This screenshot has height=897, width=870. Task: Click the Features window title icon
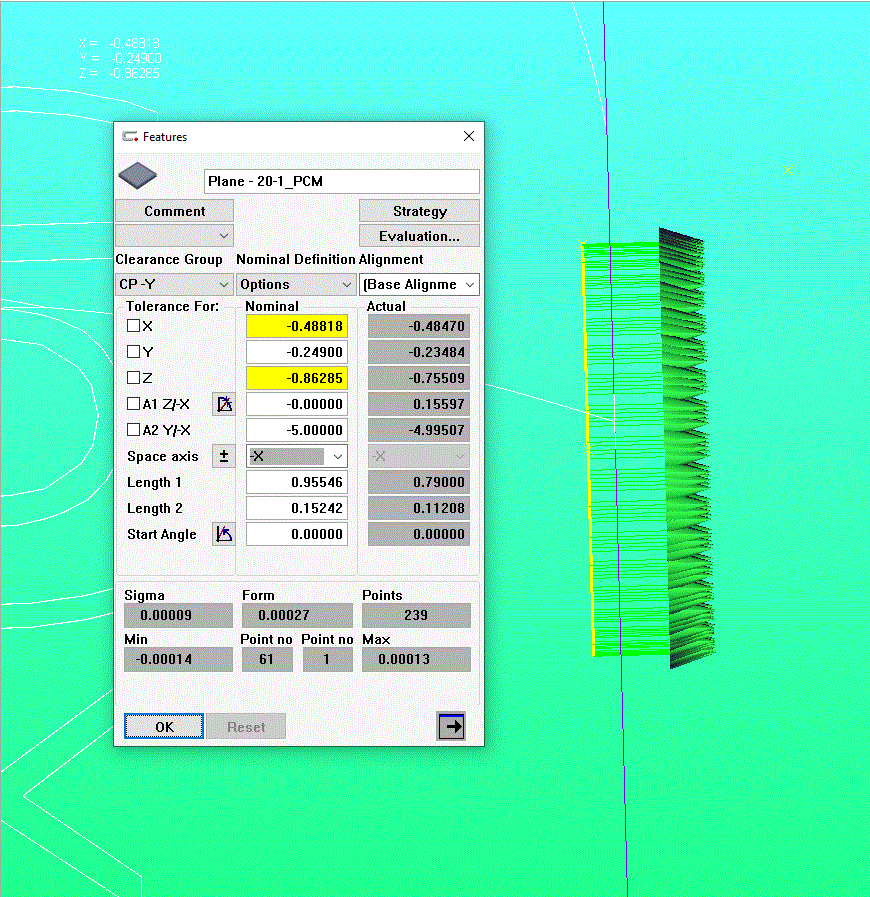(x=130, y=137)
